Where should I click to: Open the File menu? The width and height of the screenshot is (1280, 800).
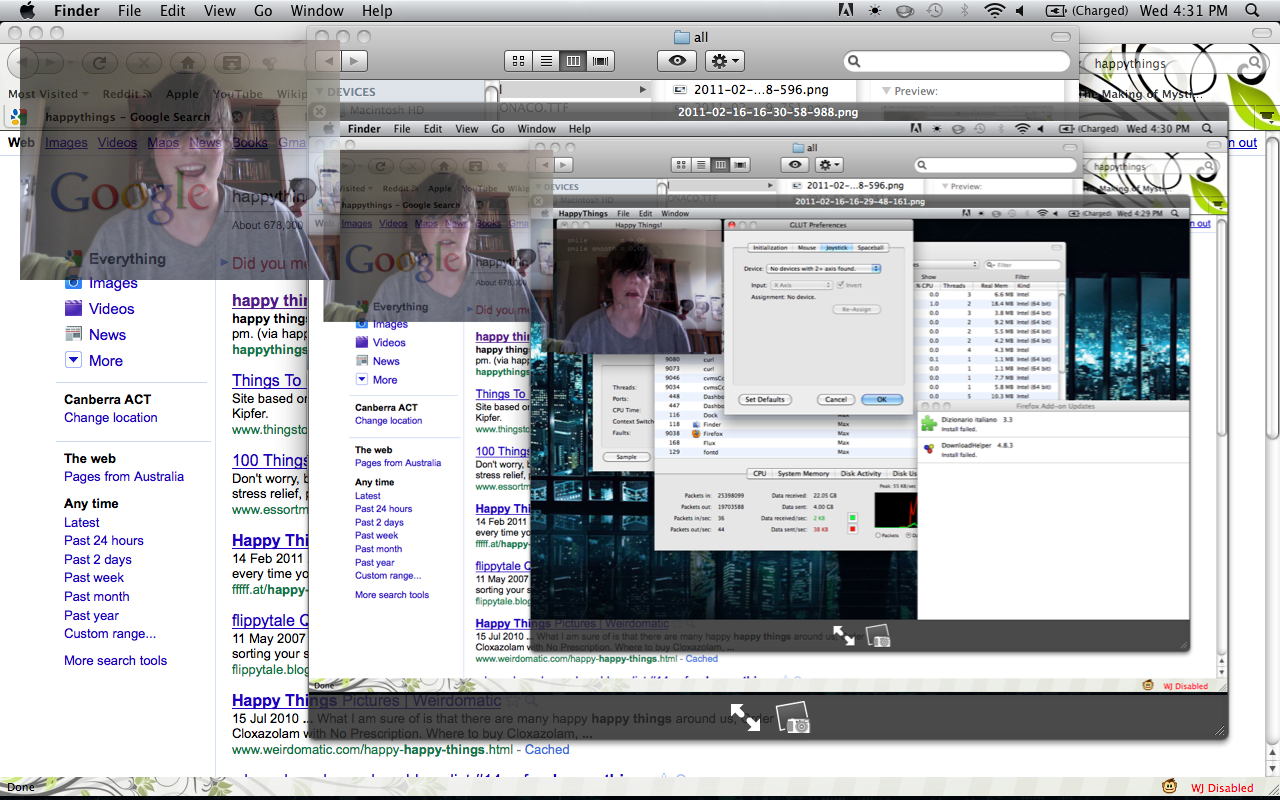tap(129, 11)
